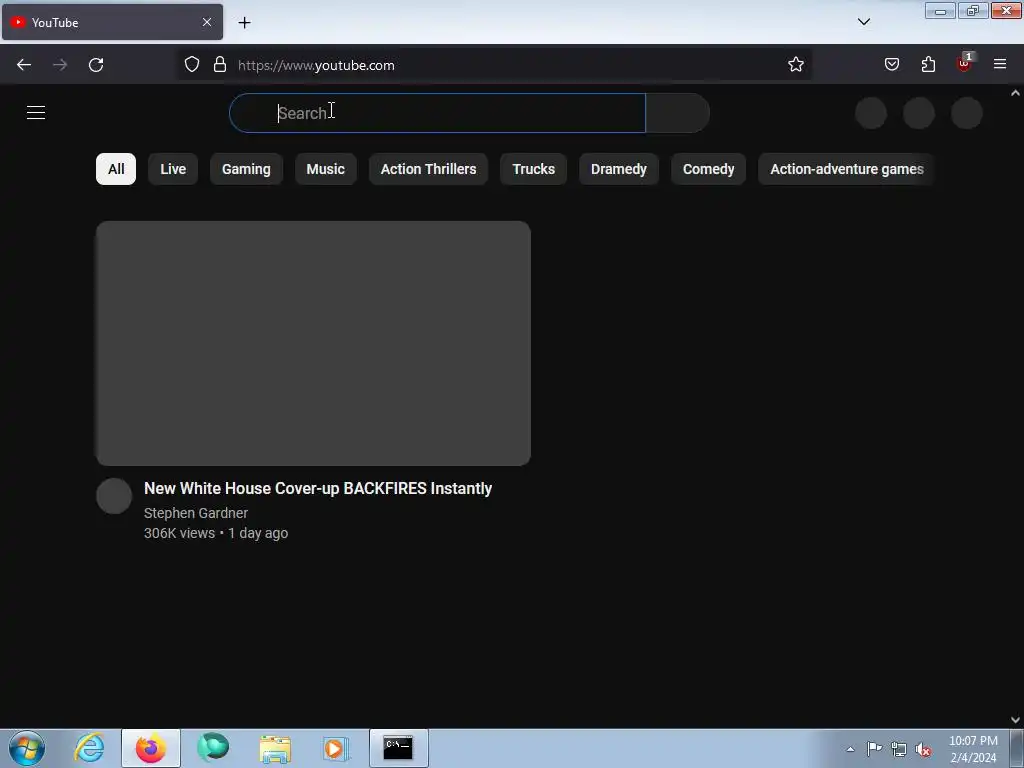The image size is (1024, 768).
Task: Click the address bar URL
Action: (316, 65)
